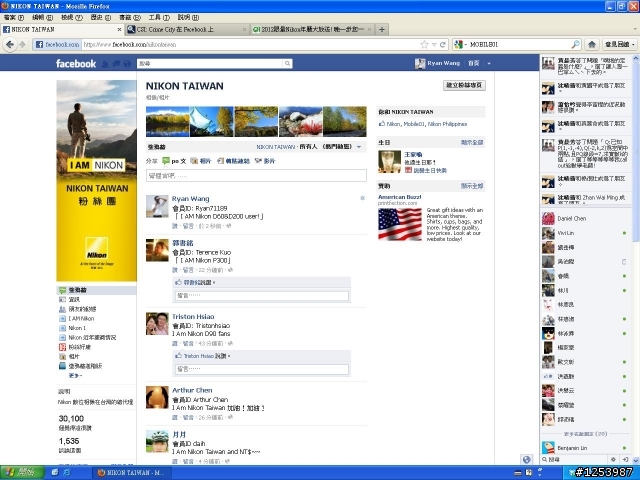Click the American Buzz! ad title
640x480 pixels.
pos(400,197)
